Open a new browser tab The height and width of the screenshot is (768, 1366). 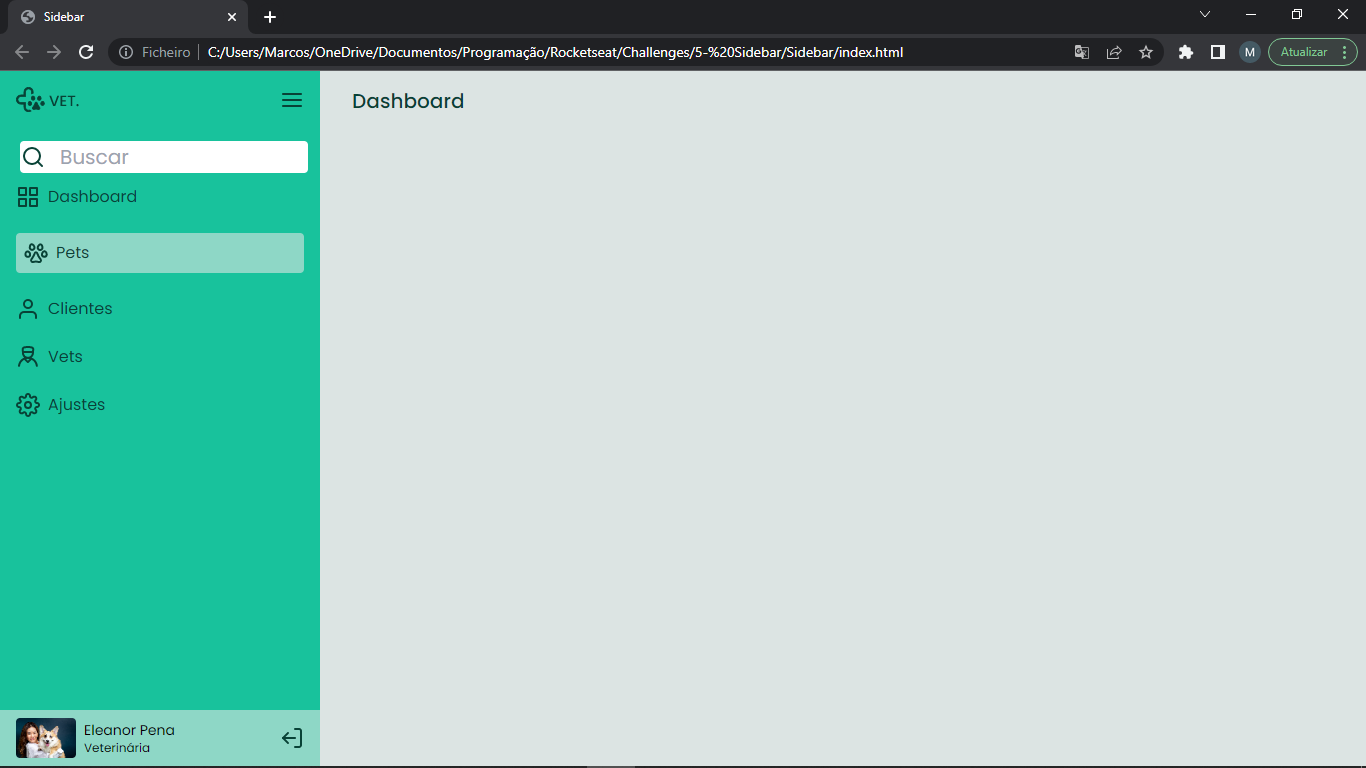tap(269, 16)
